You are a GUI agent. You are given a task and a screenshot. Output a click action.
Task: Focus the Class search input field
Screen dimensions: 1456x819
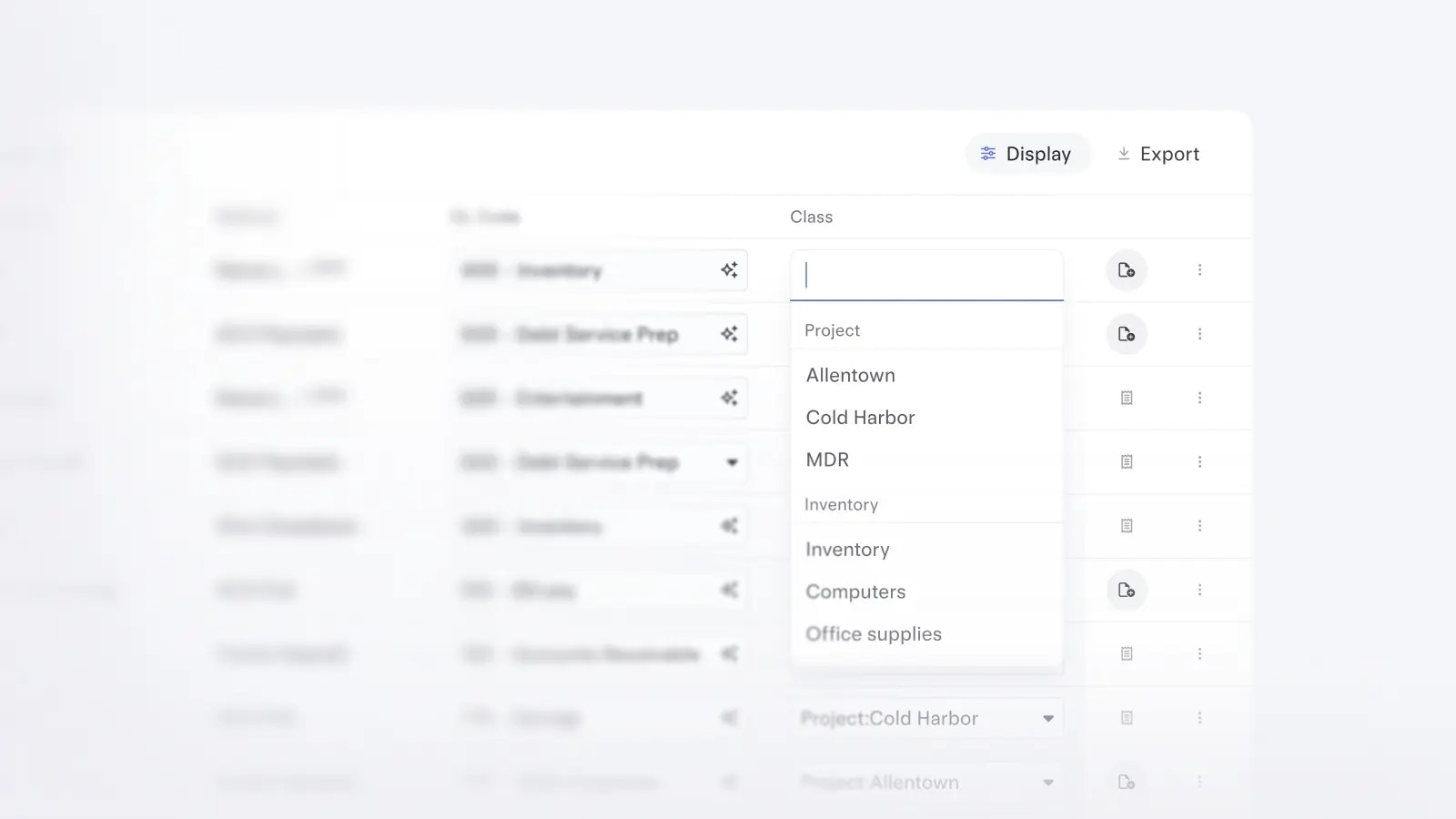click(926, 275)
